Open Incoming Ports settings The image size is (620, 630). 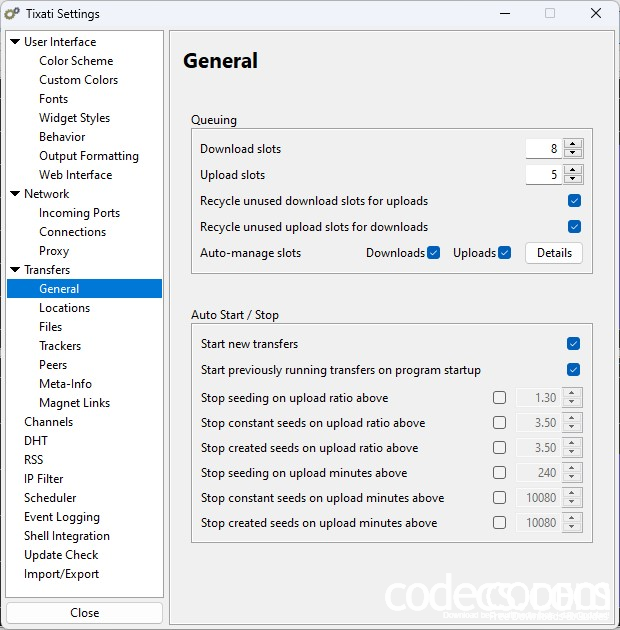79,213
